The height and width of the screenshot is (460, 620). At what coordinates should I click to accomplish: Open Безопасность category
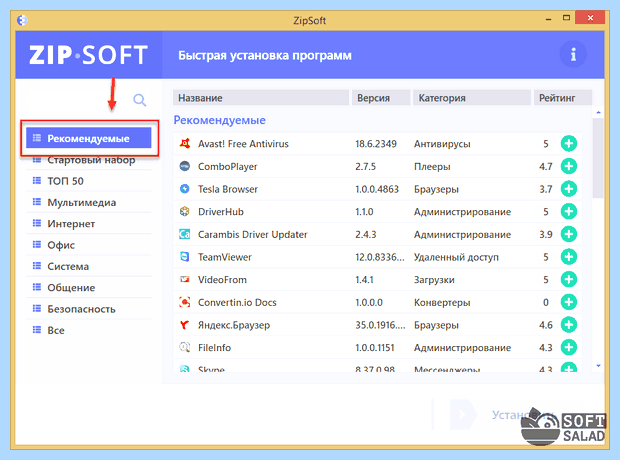(89, 309)
